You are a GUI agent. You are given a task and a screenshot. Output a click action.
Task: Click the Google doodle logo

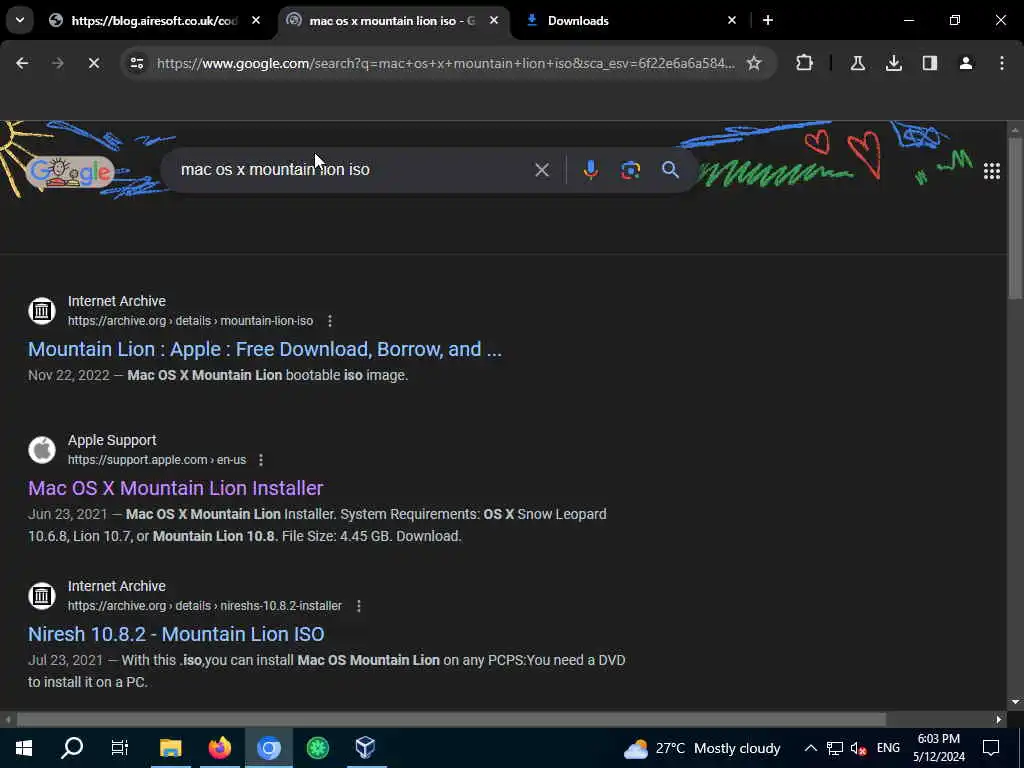(x=71, y=172)
